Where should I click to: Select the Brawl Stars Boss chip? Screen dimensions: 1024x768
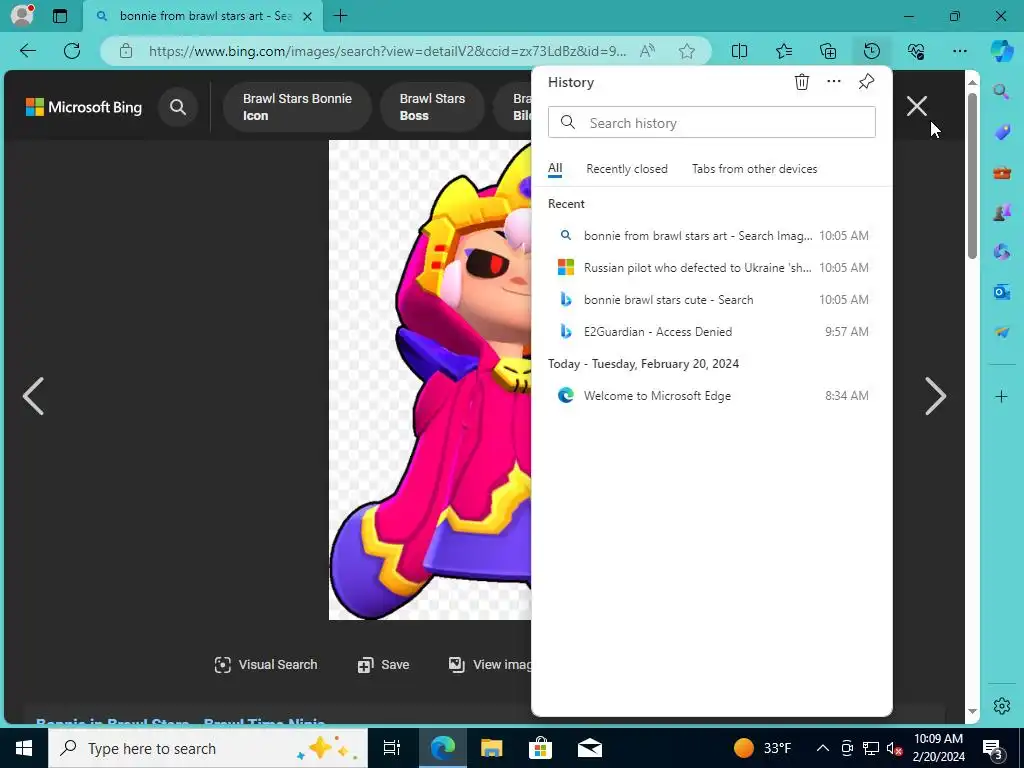[x=432, y=107]
